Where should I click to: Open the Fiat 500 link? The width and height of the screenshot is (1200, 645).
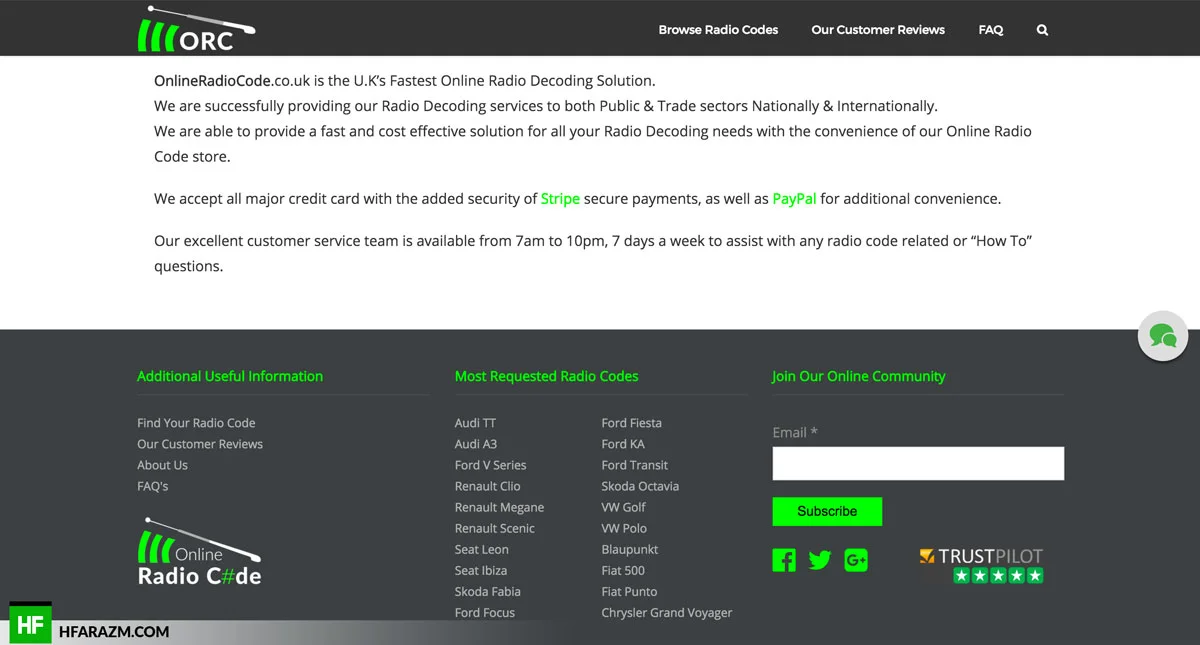[623, 570]
